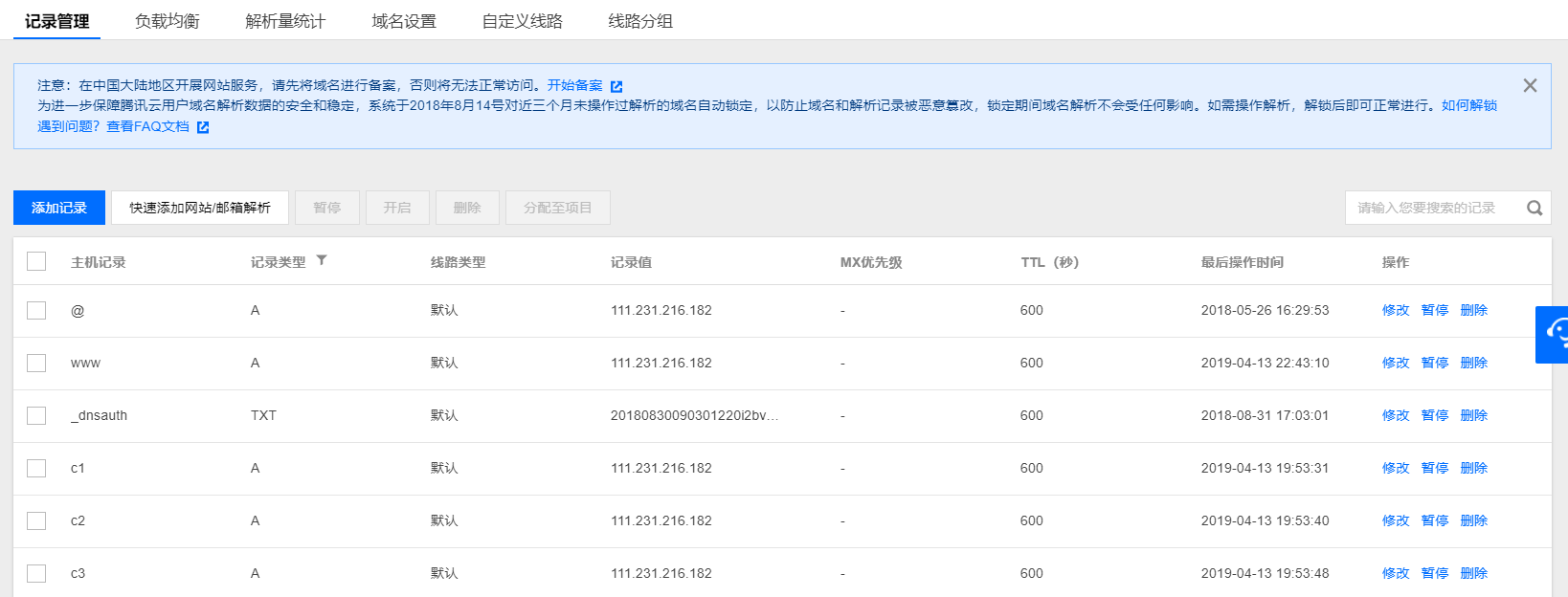
Task: Click the toolbar 删除 button
Action: click(x=467, y=208)
